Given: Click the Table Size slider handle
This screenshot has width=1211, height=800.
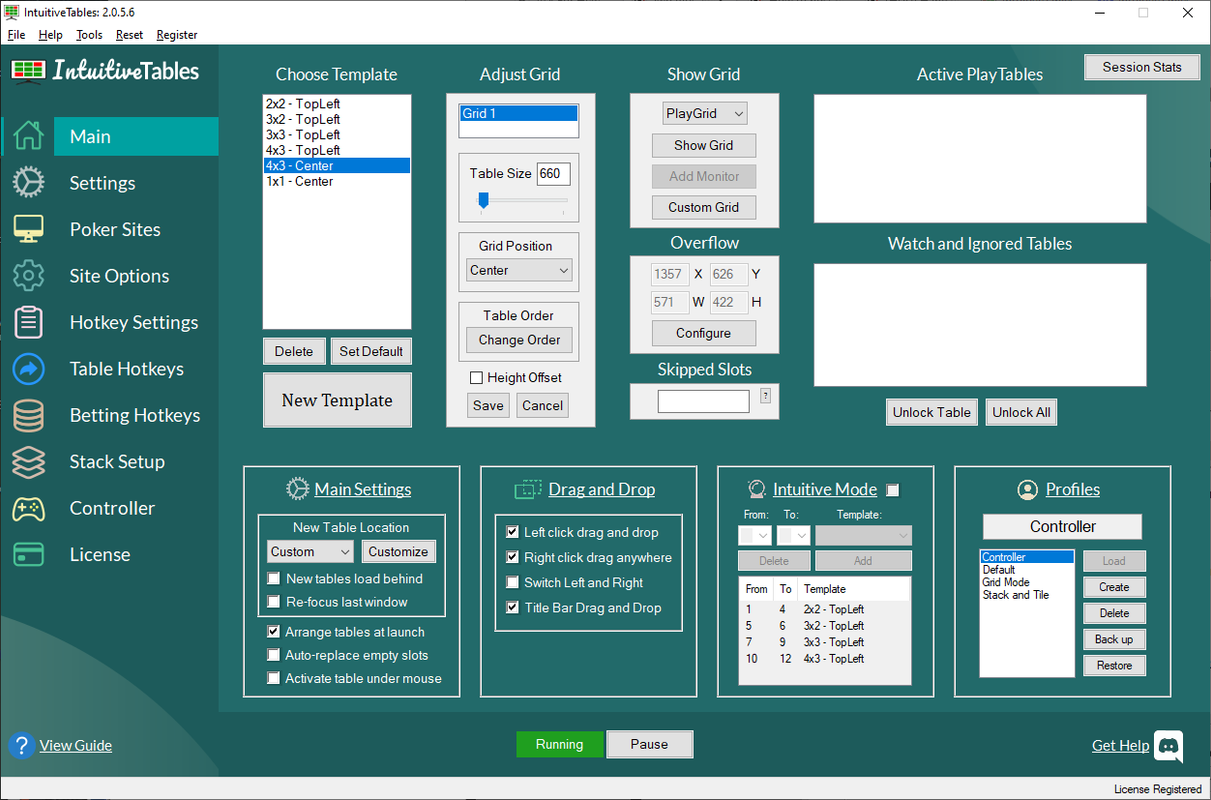Looking at the screenshot, I should pyautogui.click(x=483, y=200).
